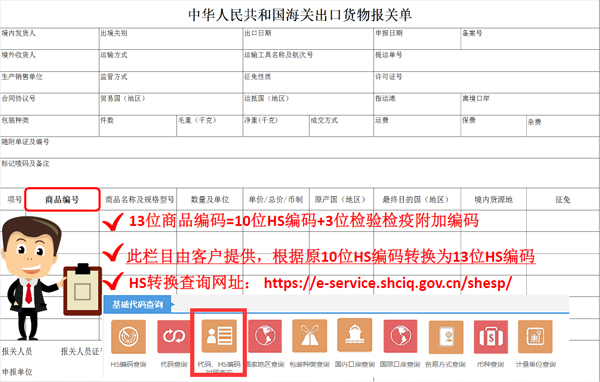Click the 征免性质 field
This screenshot has width=600, height=382.
[308, 82]
